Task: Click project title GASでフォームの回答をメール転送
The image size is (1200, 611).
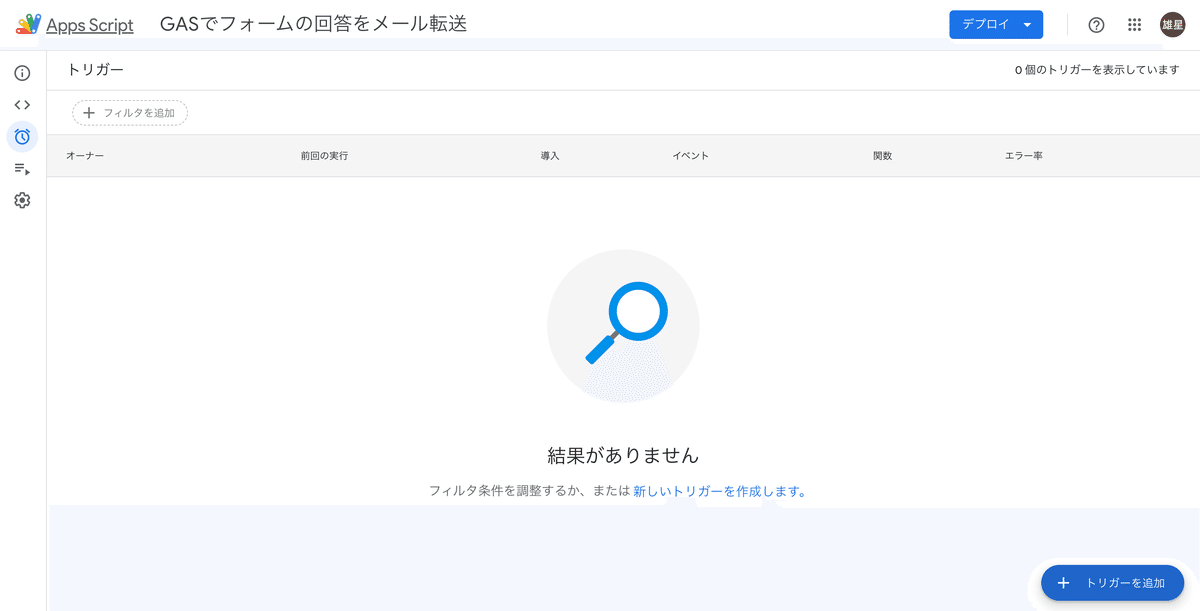Action: point(313,24)
